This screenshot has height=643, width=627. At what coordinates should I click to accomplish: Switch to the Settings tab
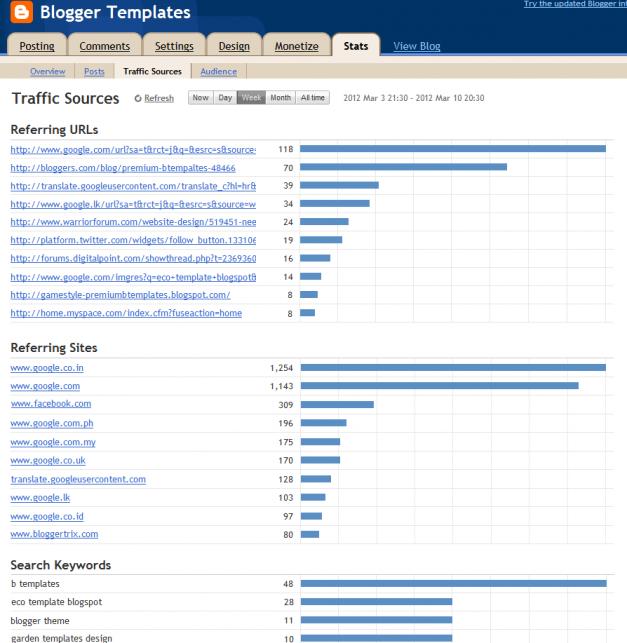(174, 46)
